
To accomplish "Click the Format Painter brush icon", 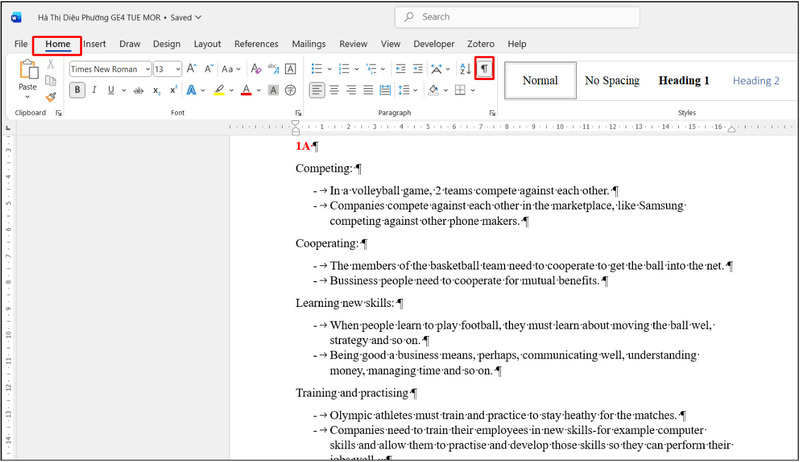I will (x=51, y=97).
